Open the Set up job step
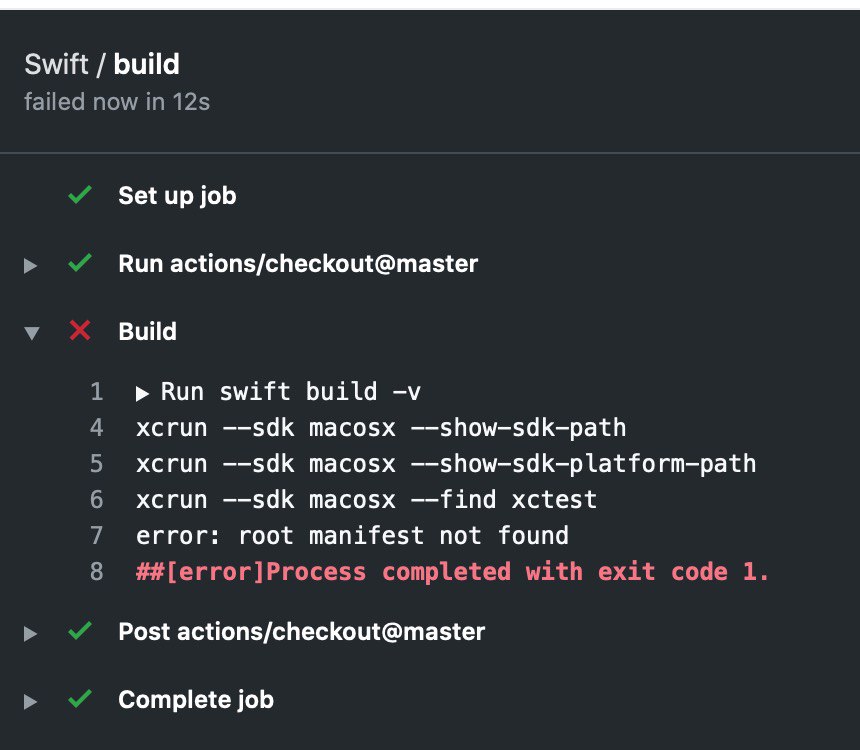The width and height of the screenshot is (860, 750). [177, 196]
